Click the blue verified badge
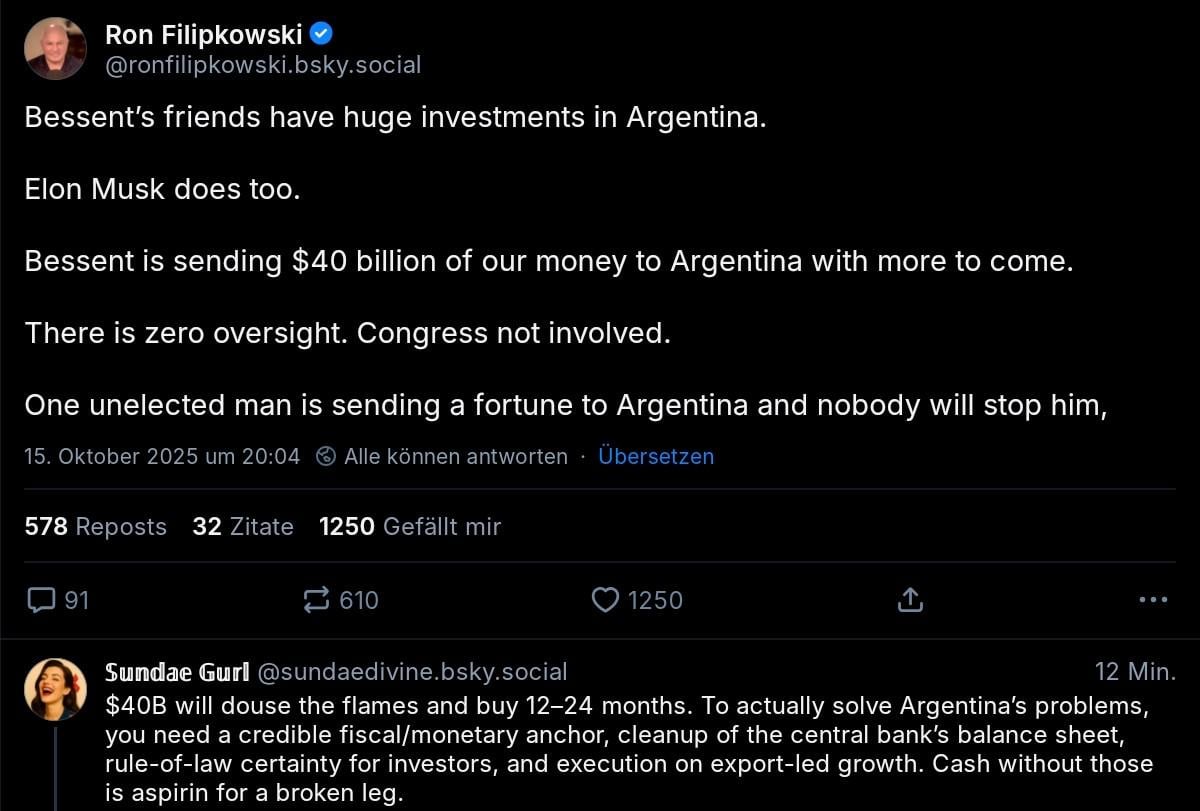1200x811 pixels. (x=322, y=34)
